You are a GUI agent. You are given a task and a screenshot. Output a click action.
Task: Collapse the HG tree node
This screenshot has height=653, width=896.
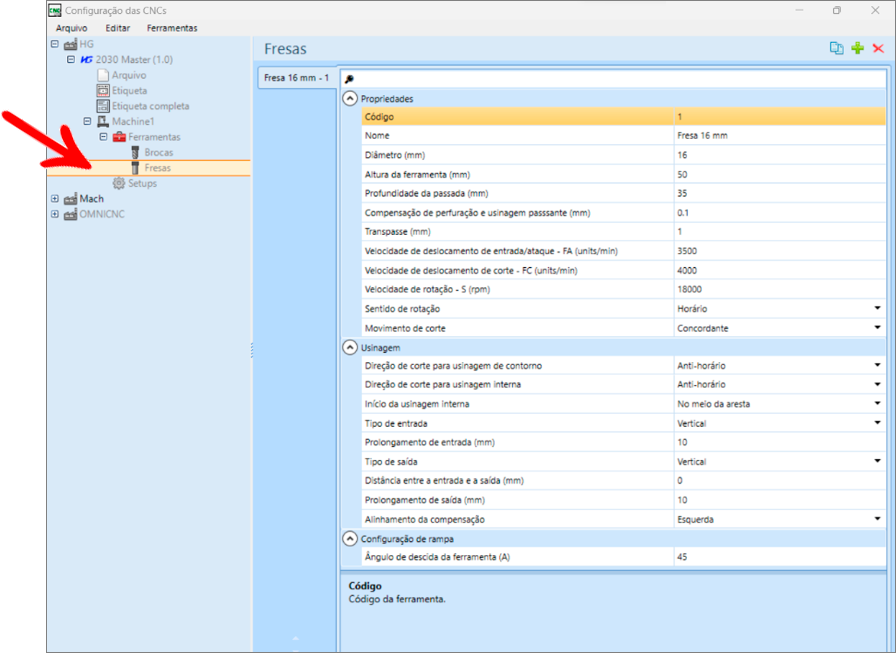(x=55, y=44)
